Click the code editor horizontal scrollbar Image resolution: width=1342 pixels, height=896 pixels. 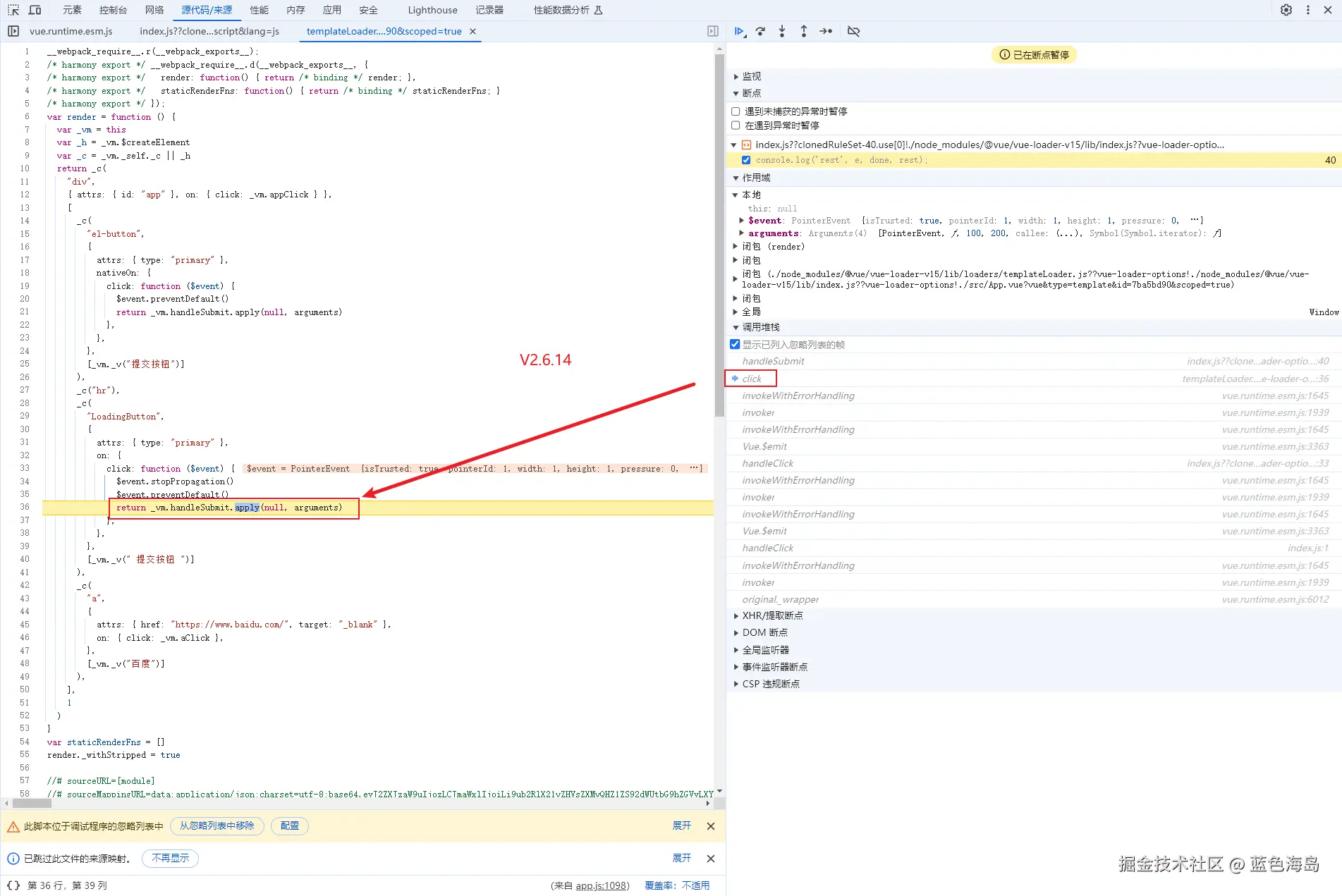[x=31, y=804]
